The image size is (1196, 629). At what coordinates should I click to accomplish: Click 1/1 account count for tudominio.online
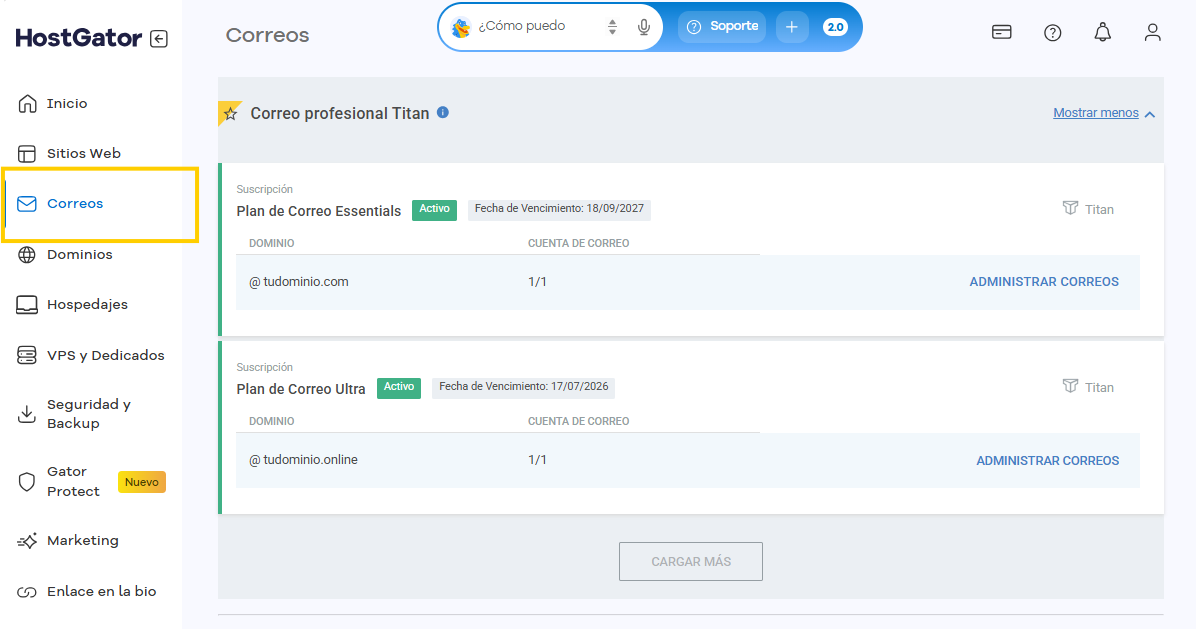(537, 460)
